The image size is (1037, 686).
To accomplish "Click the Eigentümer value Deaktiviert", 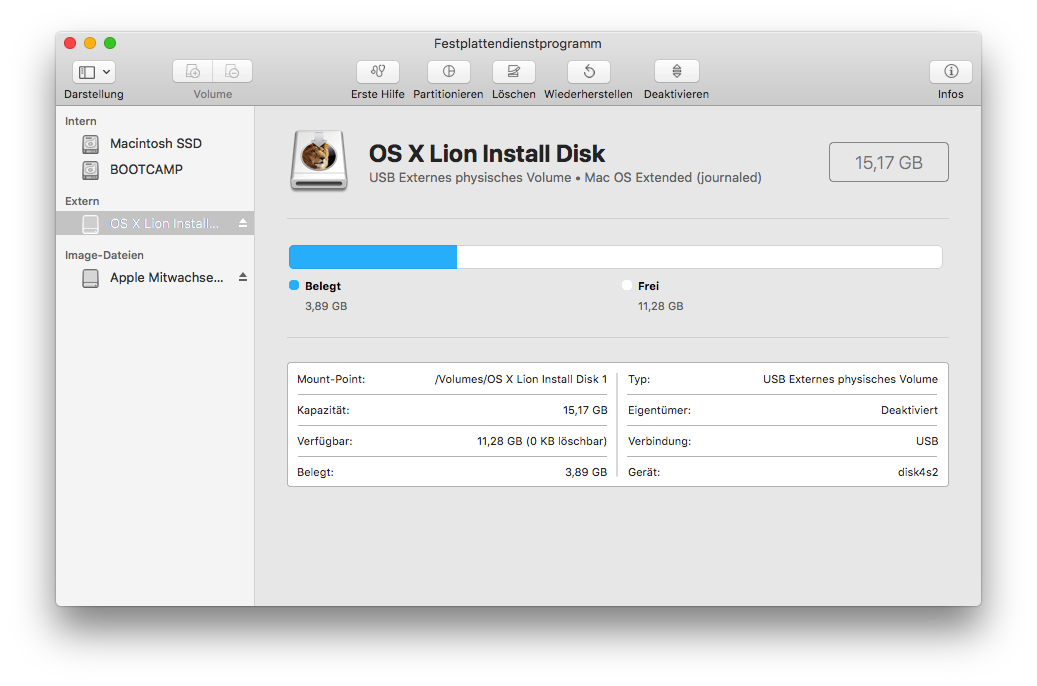I will (x=909, y=410).
